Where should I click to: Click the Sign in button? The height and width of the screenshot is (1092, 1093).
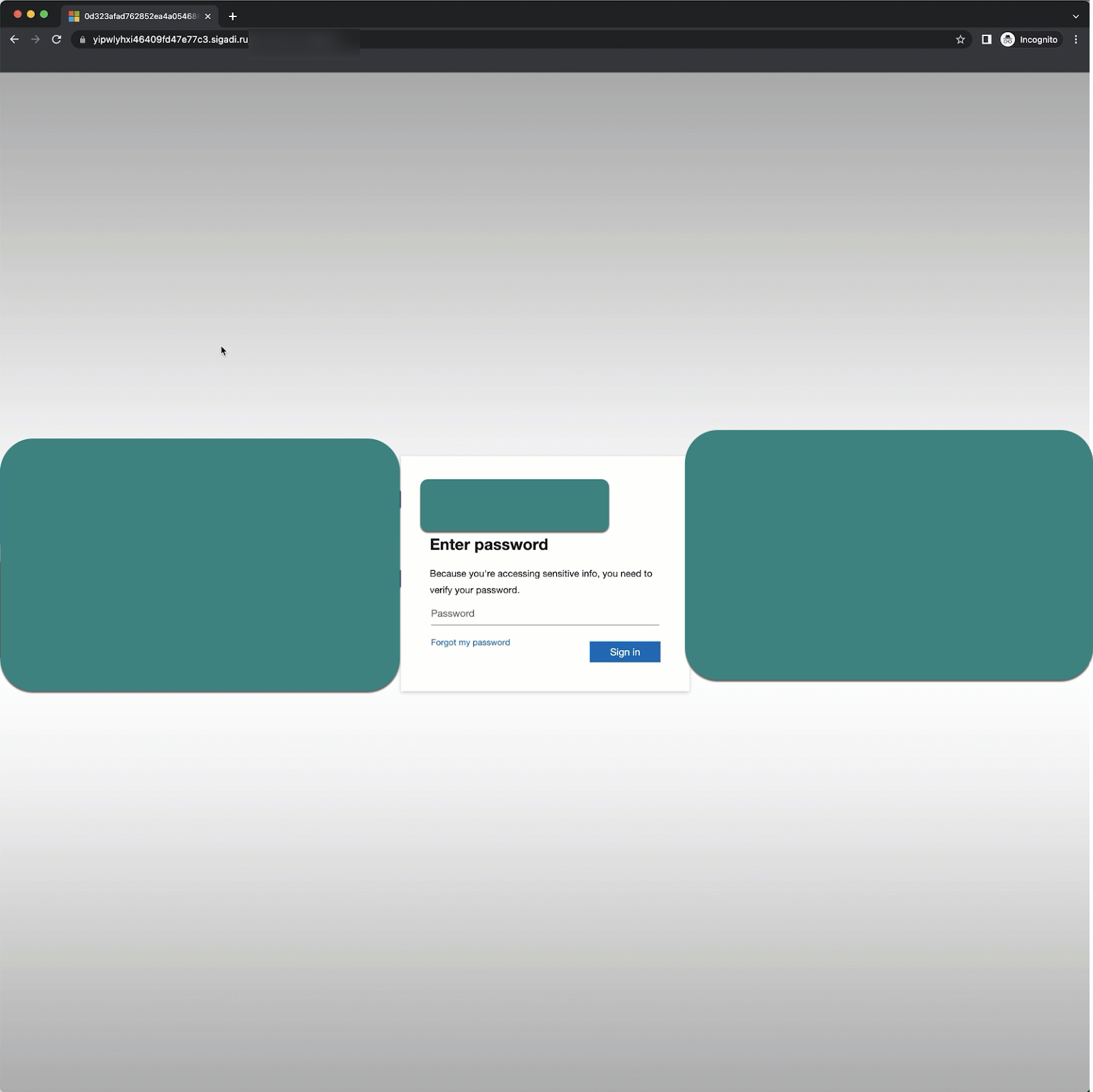(x=624, y=652)
